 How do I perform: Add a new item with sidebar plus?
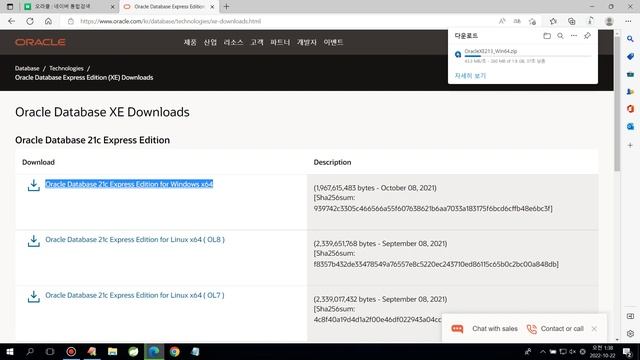click(x=630, y=145)
